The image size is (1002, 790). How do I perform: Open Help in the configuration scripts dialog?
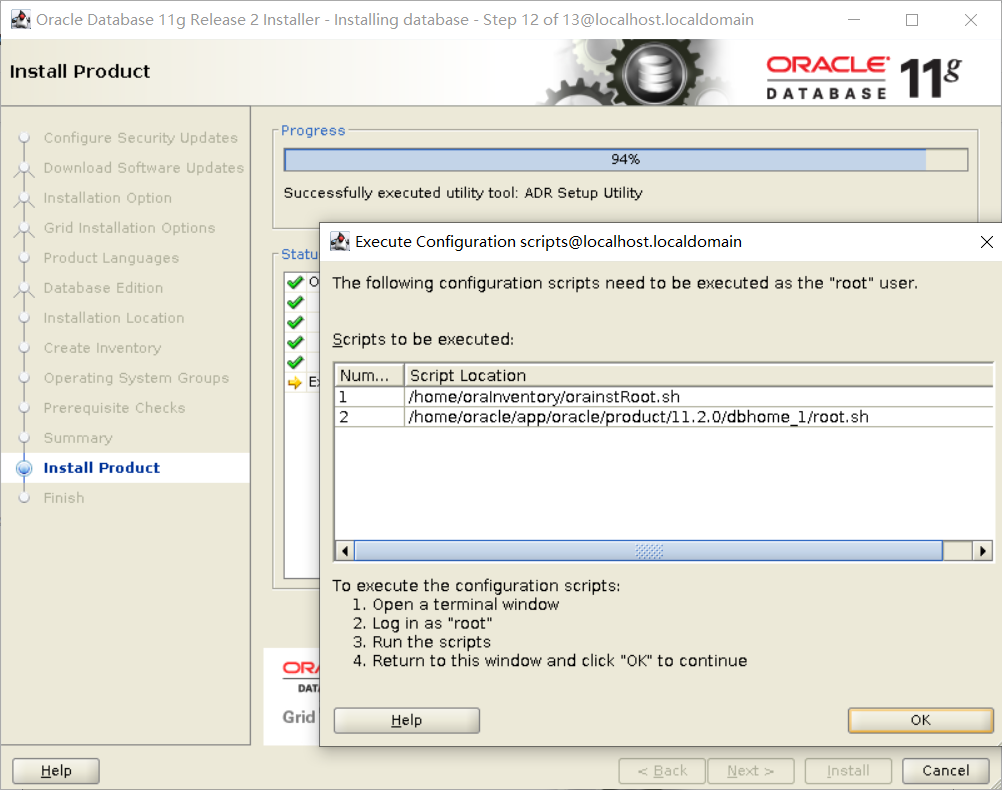[406, 720]
